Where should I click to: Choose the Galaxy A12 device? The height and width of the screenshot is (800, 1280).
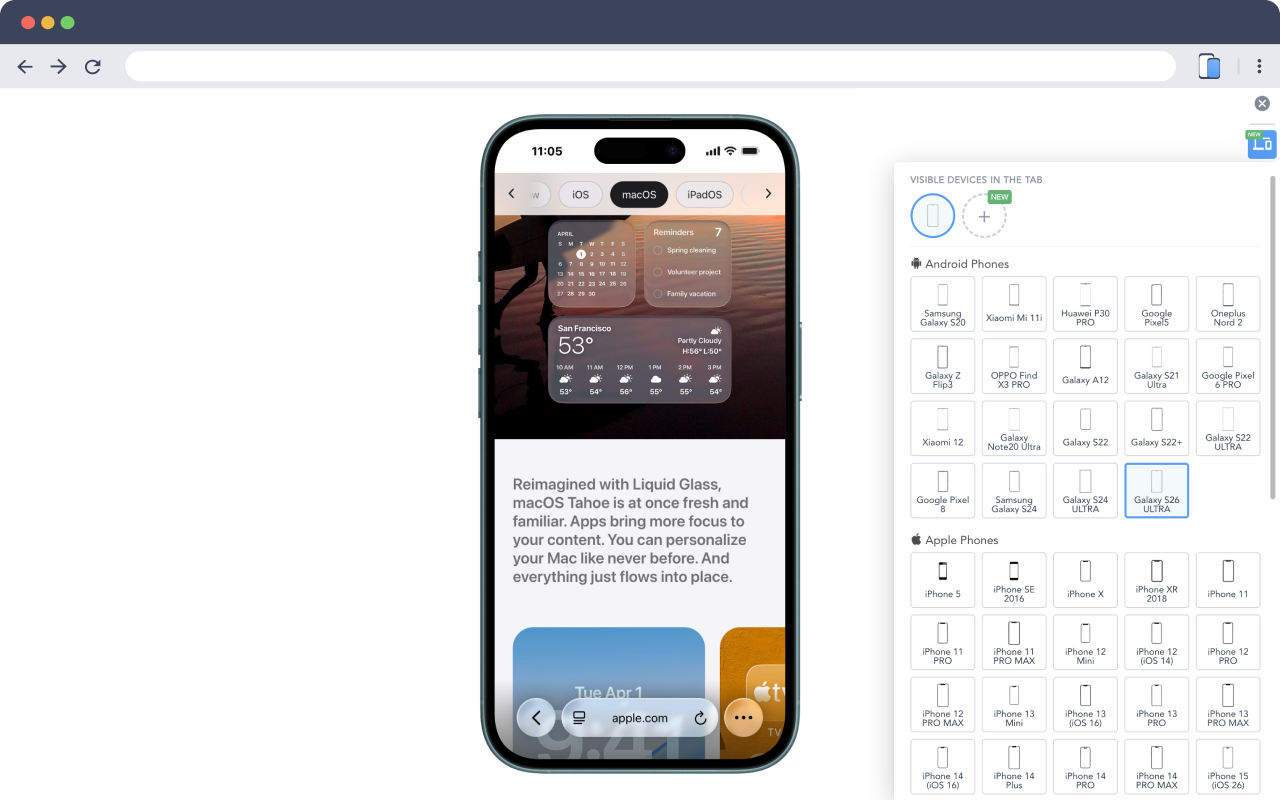[x=1085, y=367]
